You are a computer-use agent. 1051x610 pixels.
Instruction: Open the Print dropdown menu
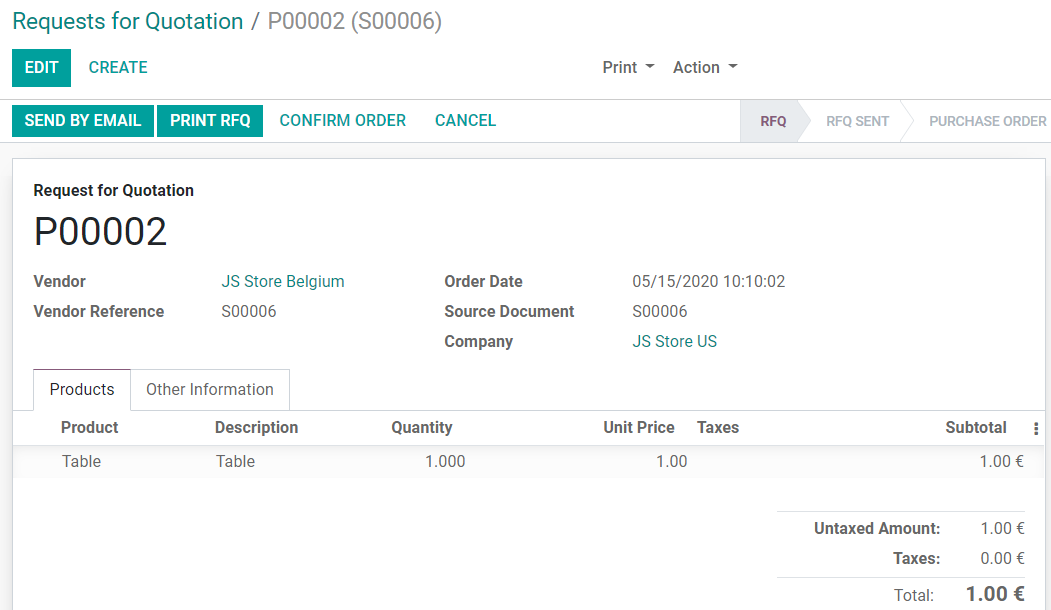[x=627, y=67]
